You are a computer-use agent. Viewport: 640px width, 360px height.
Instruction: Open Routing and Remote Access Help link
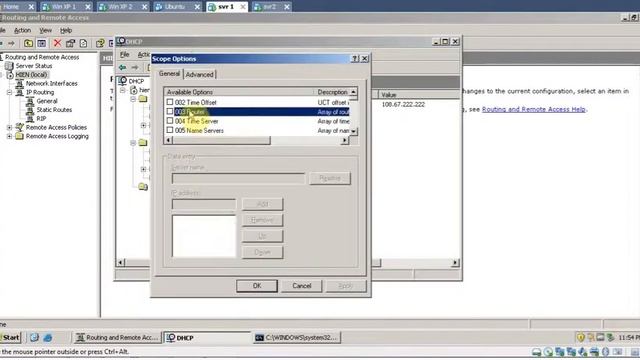pos(533,109)
